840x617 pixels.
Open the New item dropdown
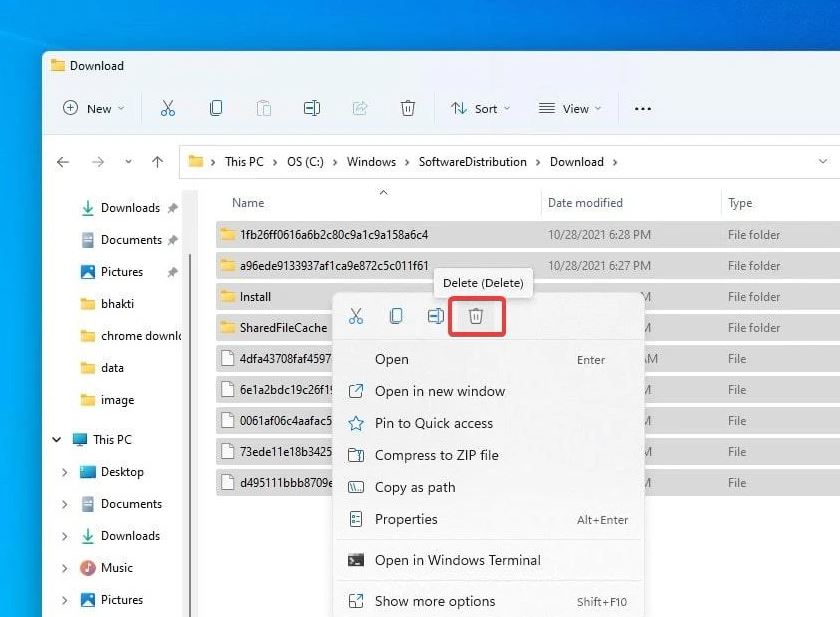pos(94,108)
